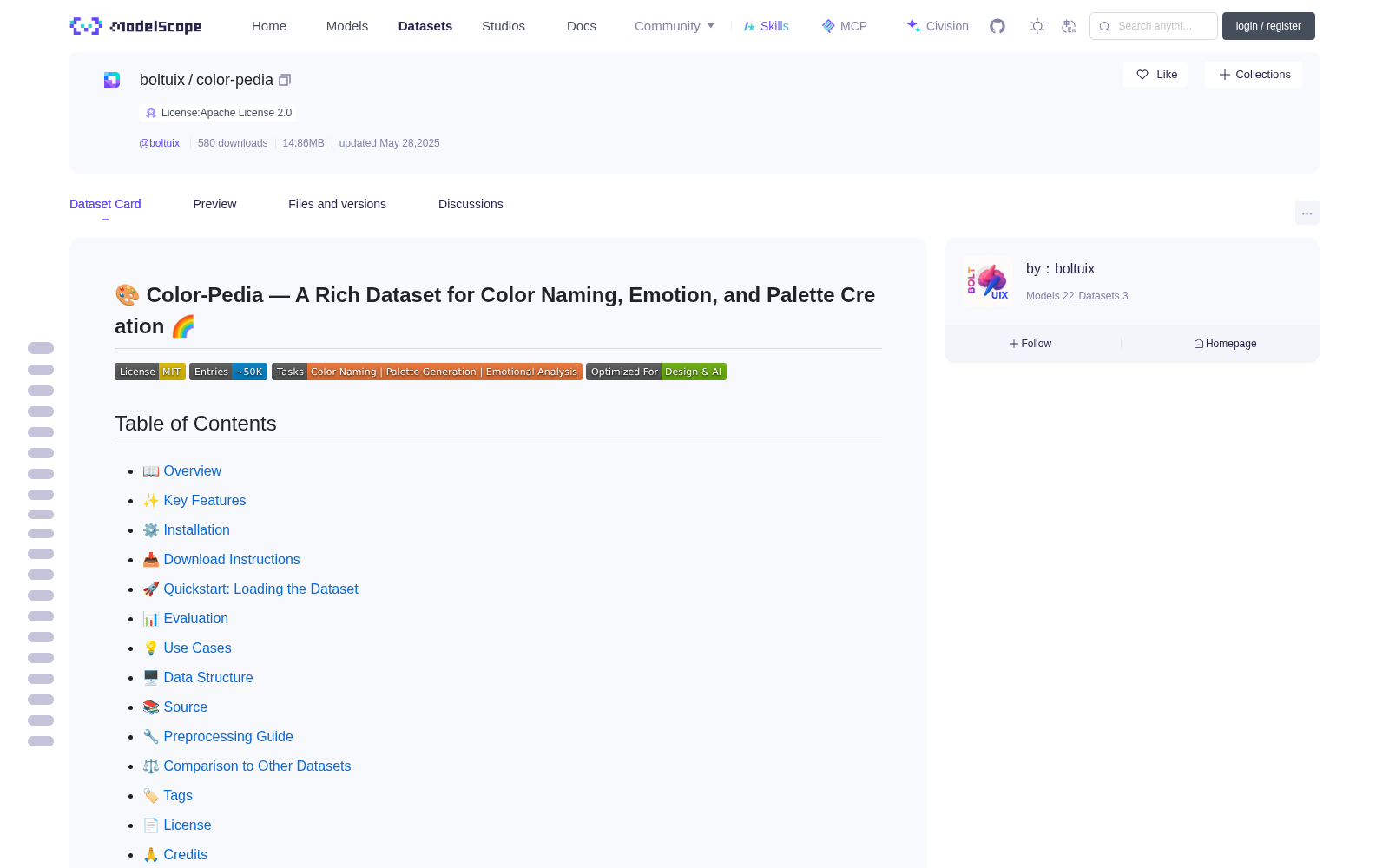
Task: Jump to Data Structure section
Action: [208, 678]
